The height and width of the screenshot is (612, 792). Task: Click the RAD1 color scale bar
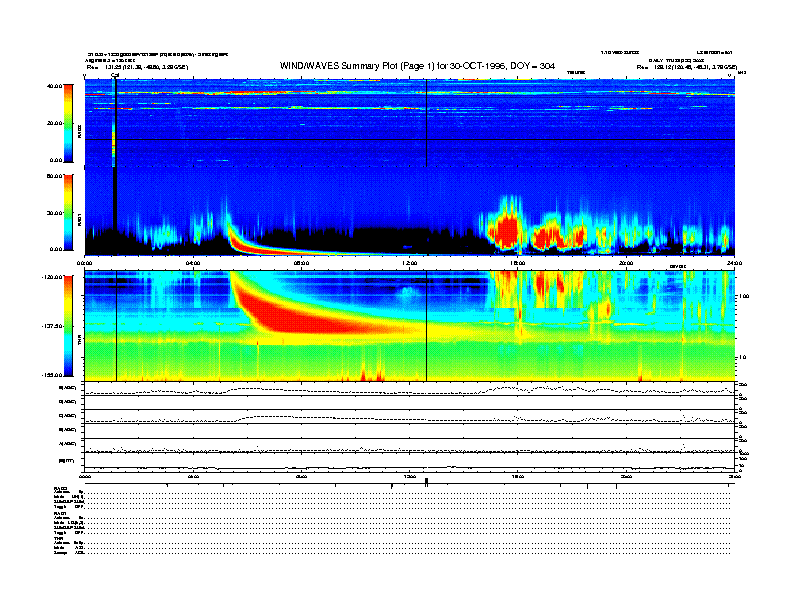pos(66,212)
